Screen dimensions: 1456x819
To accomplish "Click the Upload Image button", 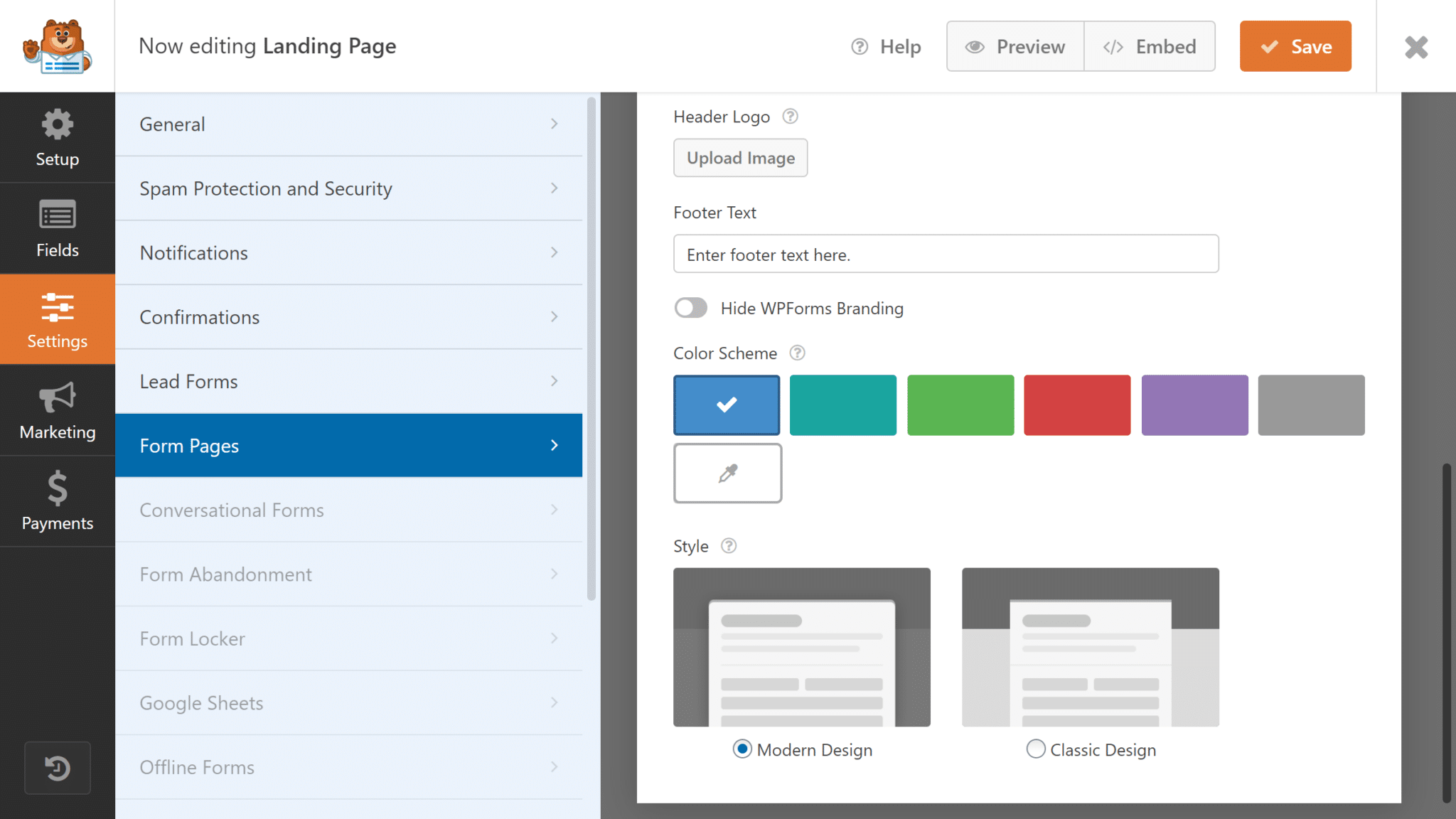I will (740, 158).
